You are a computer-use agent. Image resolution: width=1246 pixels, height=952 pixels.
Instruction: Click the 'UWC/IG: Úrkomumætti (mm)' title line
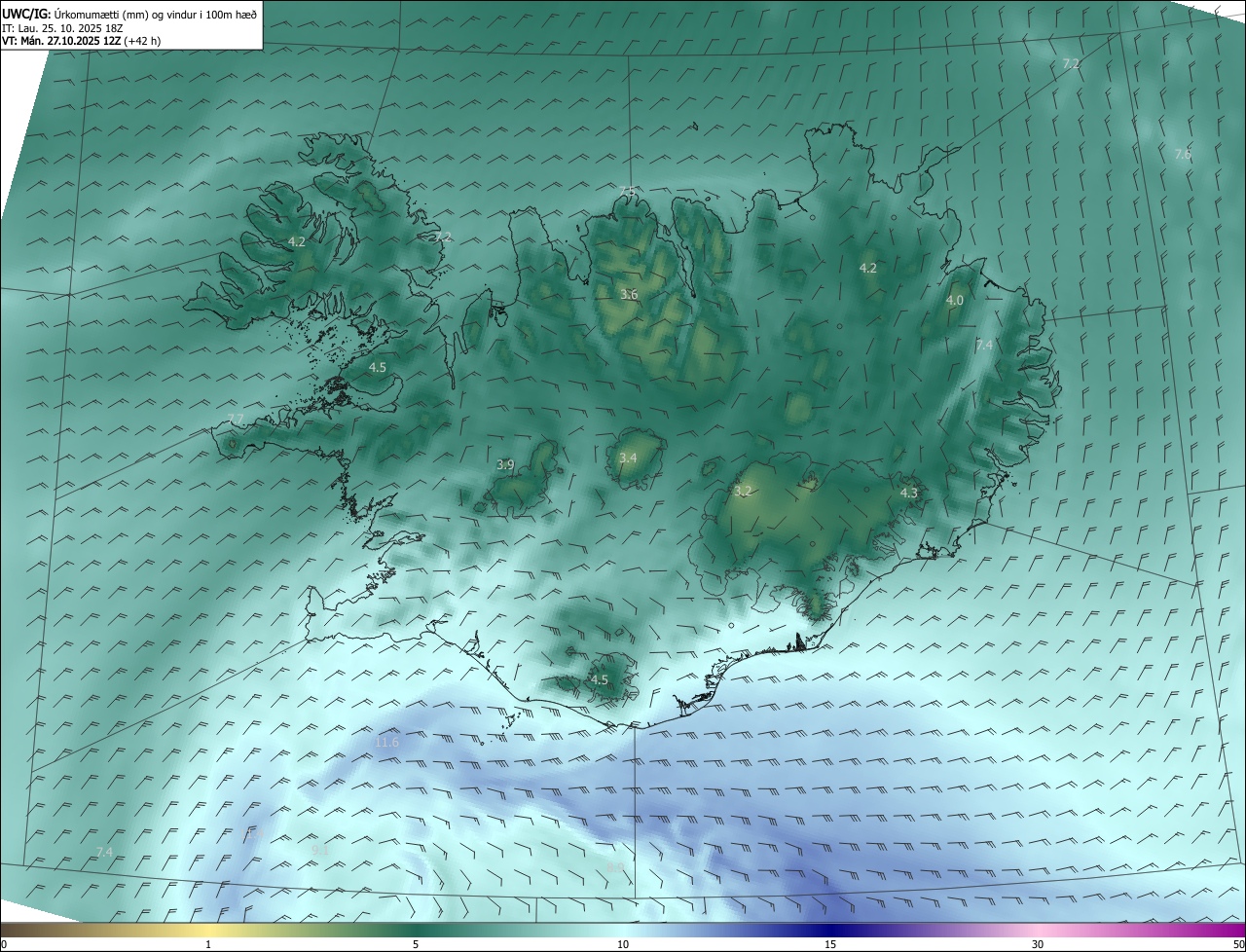click(x=129, y=14)
